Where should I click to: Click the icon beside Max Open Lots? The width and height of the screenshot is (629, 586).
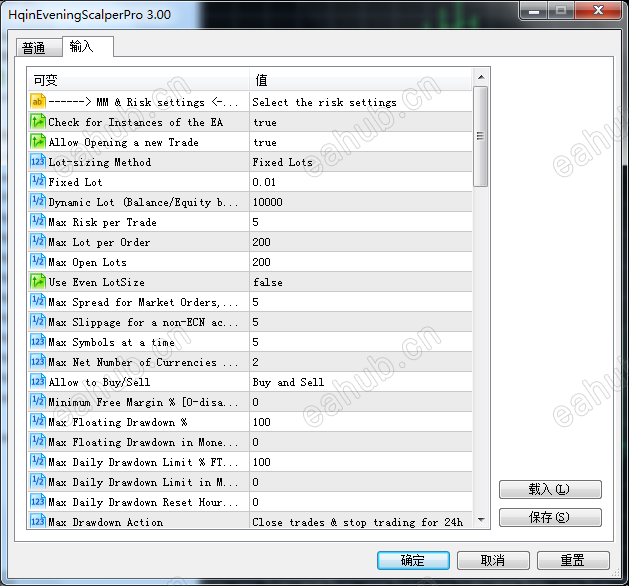pos(38,262)
